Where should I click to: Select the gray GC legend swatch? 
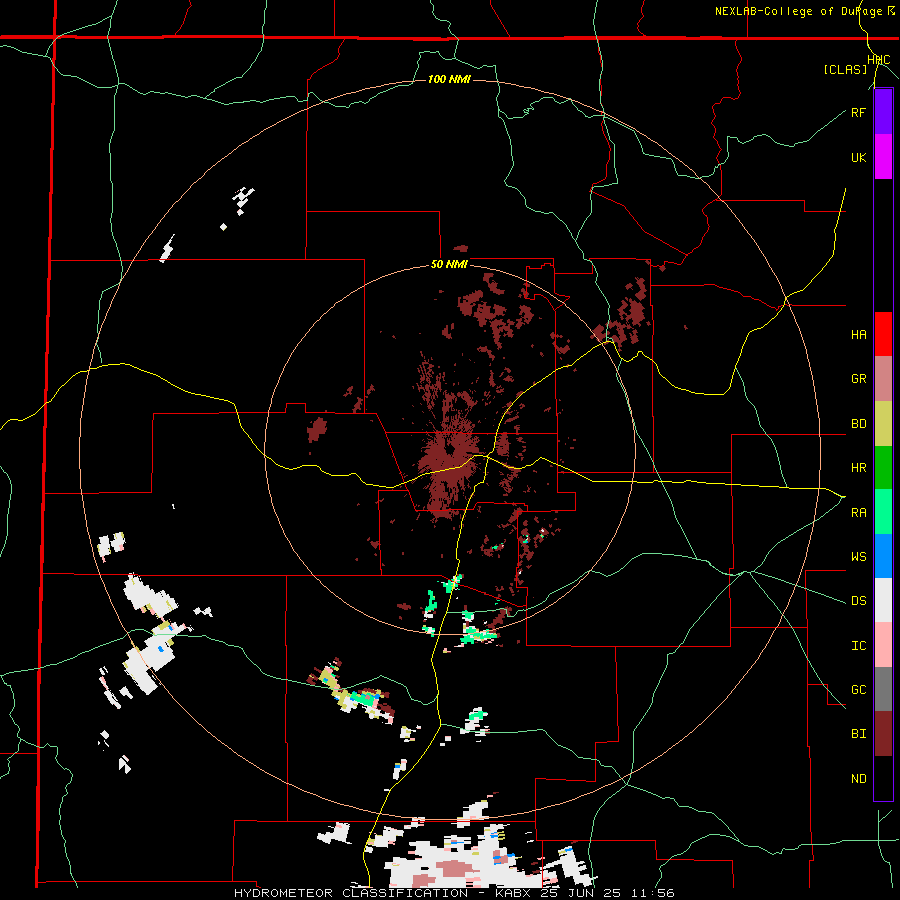click(x=883, y=689)
